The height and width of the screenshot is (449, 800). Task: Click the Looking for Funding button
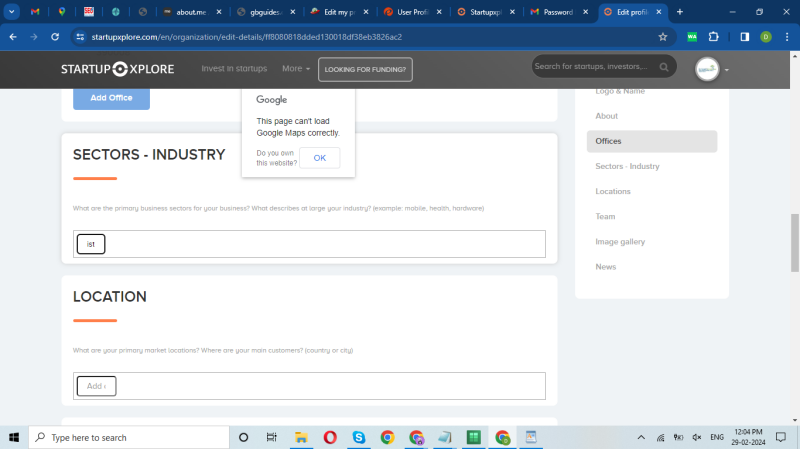(365, 69)
